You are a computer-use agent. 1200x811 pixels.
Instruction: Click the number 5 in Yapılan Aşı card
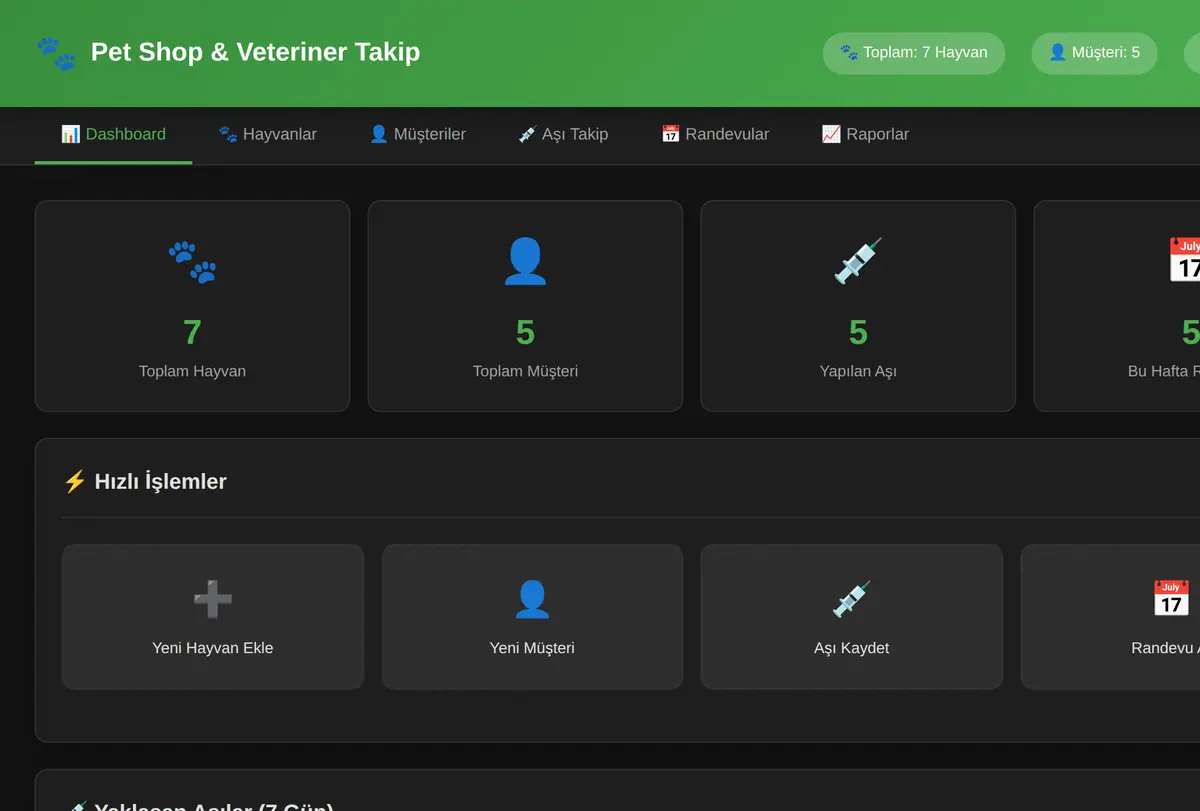pos(858,332)
